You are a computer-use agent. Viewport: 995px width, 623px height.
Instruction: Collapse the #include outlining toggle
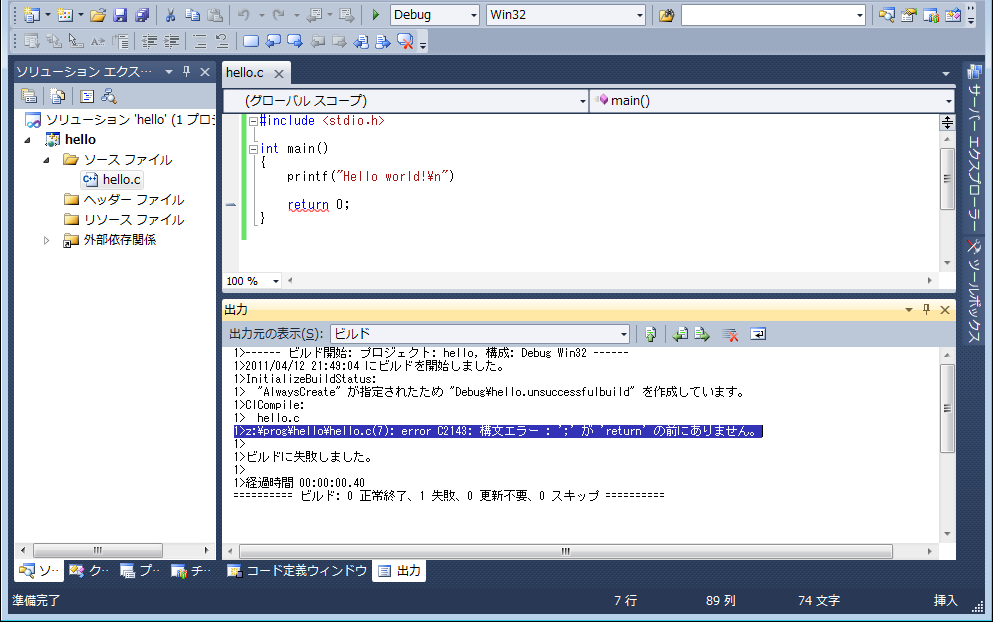click(253, 121)
